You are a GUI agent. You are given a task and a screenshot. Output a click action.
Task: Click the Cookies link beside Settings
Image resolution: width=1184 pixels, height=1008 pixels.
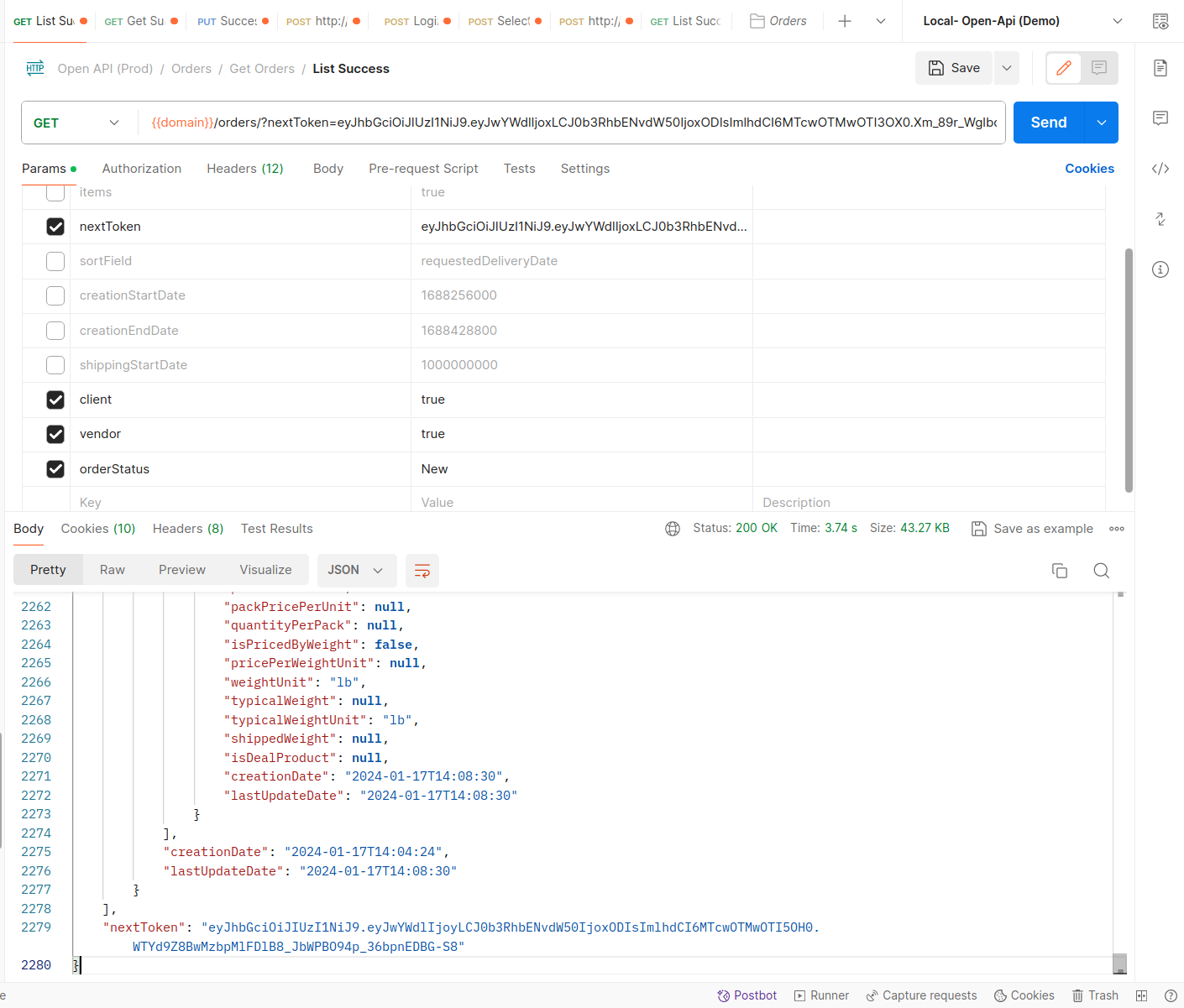(1089, 169)
